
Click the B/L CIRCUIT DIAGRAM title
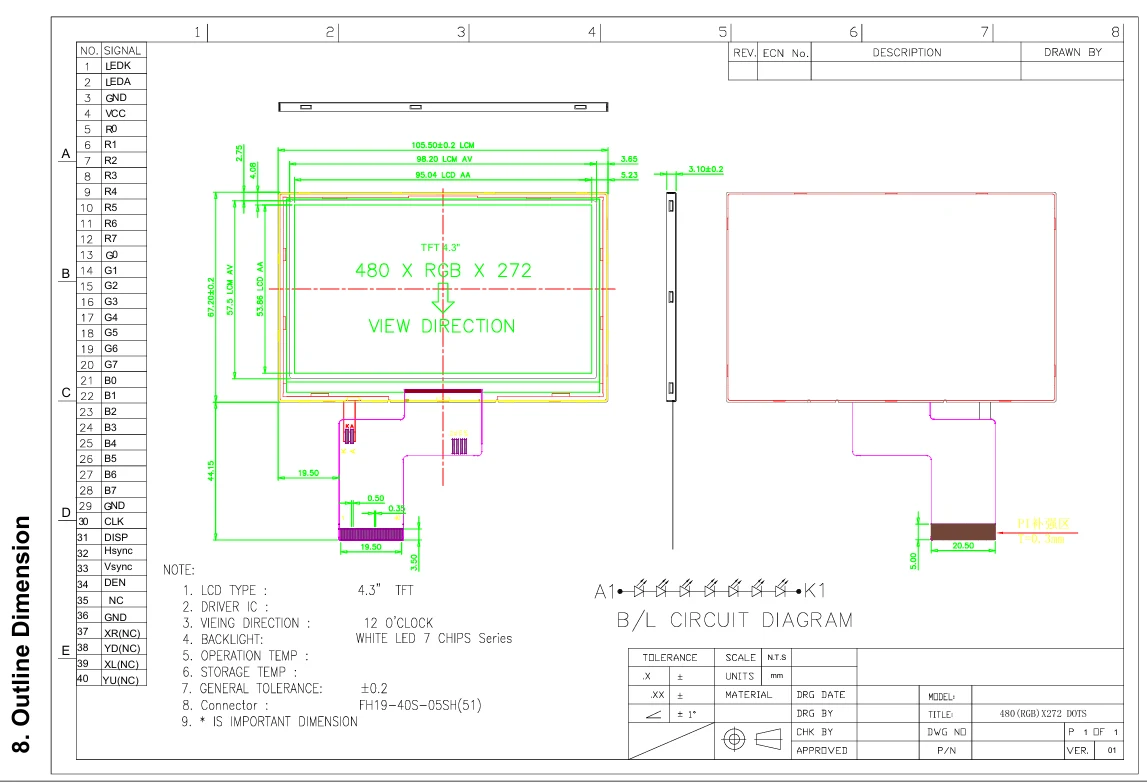click(734, 620)
